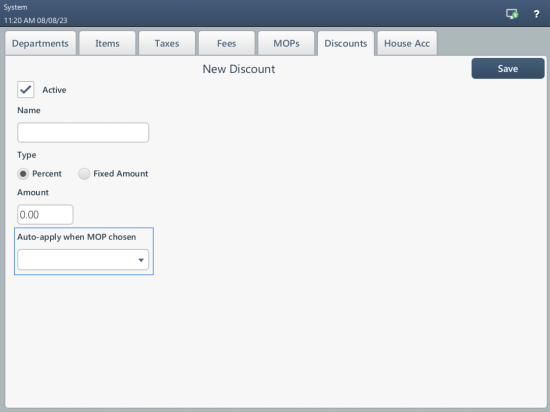
Task: Select the Fixed Amount radio button
Action: tap(84, 174)
